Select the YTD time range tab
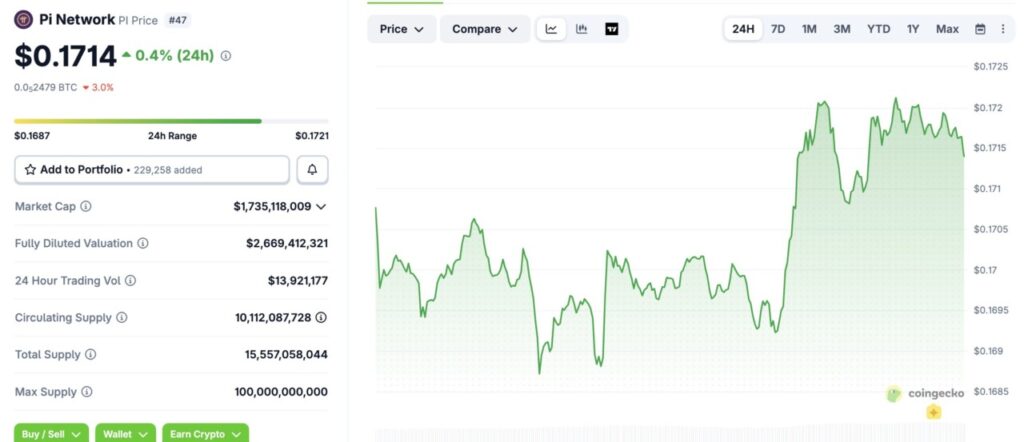The height and width of the screenshot is (442, 1024). tap(878, 29)
